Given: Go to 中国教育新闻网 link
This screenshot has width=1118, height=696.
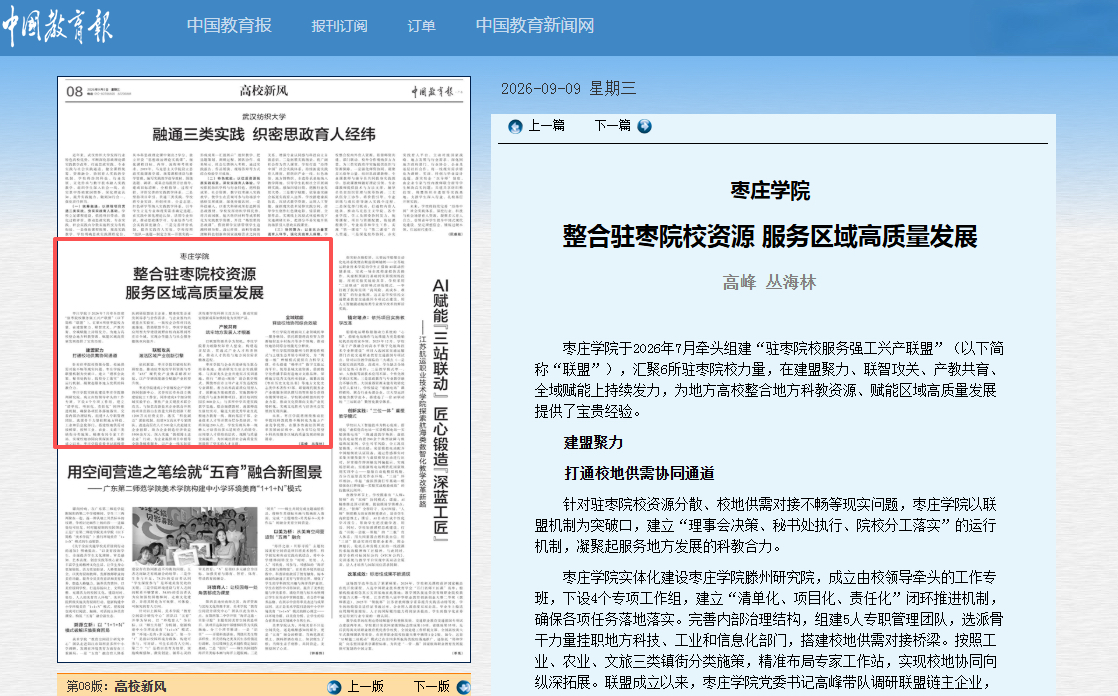Looking at the screenshot, I should [535, 26].
